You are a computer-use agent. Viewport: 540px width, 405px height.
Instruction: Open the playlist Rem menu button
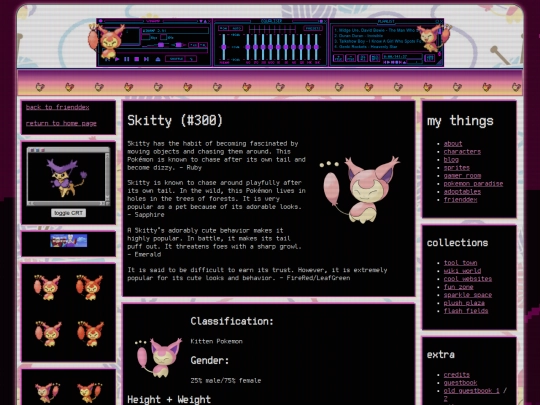[x=350, y=58]
